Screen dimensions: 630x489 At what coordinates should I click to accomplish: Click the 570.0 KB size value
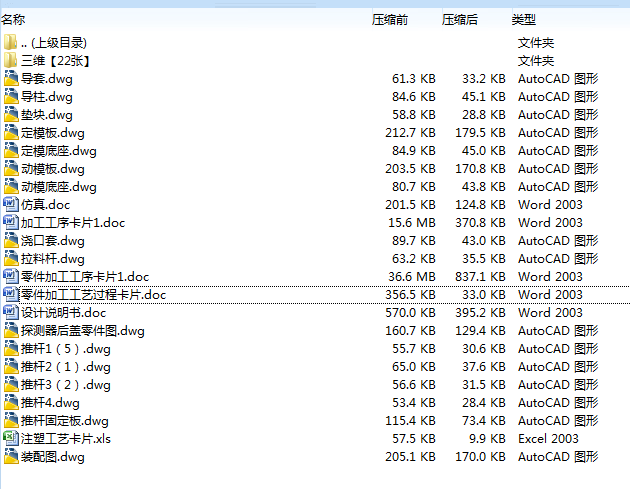[410, 313]
